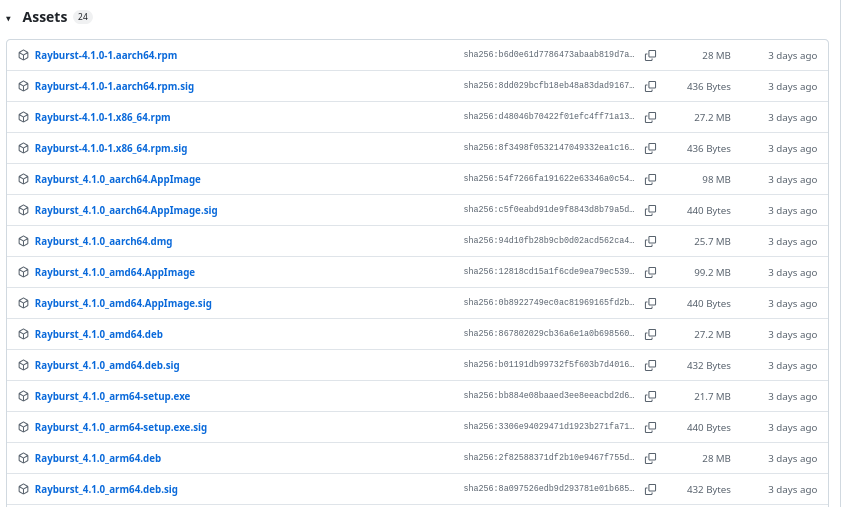
Task: Copy sha256 of Rayburst_4.1.0_amd64.AppImage
Action: pos(650,272)
